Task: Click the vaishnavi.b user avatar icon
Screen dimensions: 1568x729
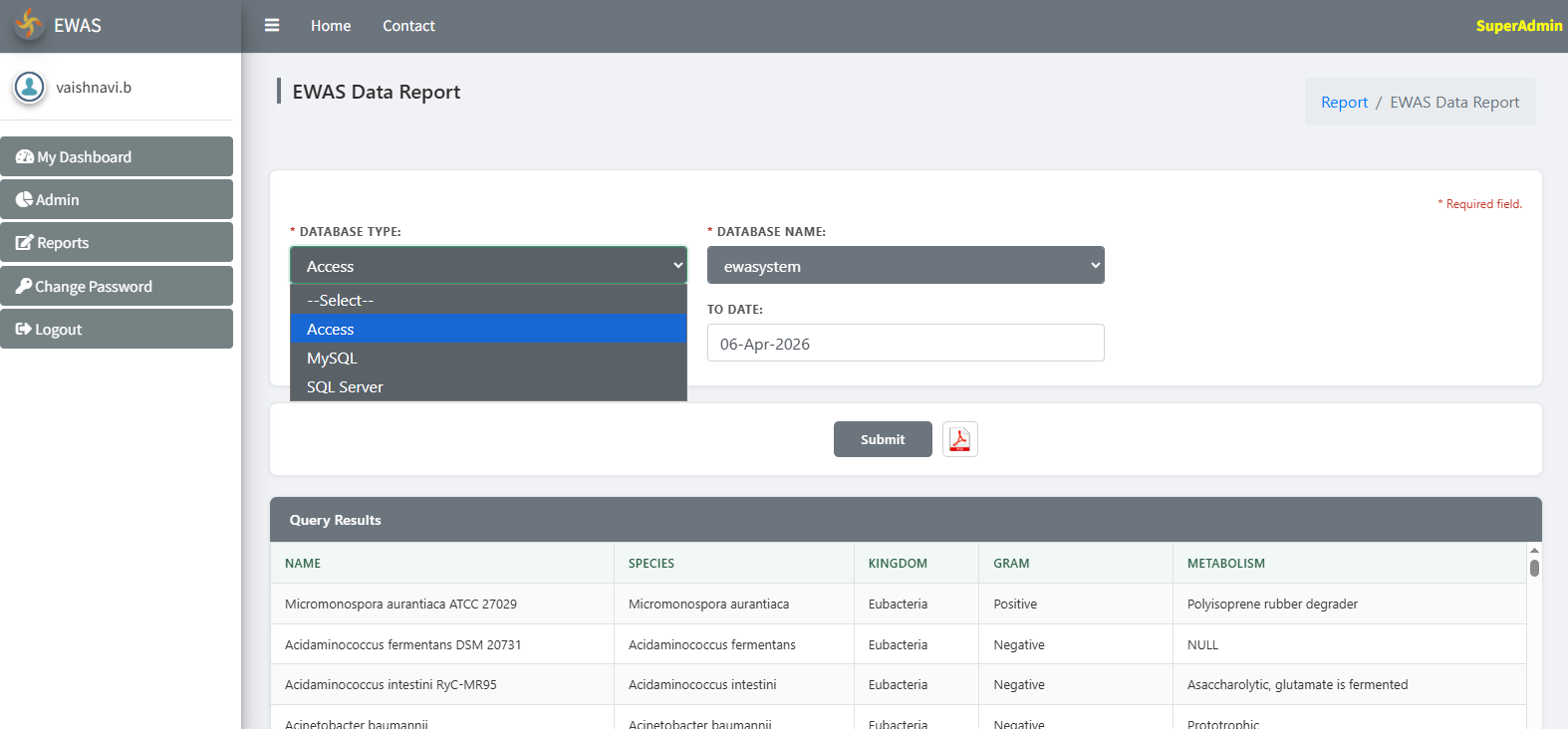Action: [x=30, y=88]
